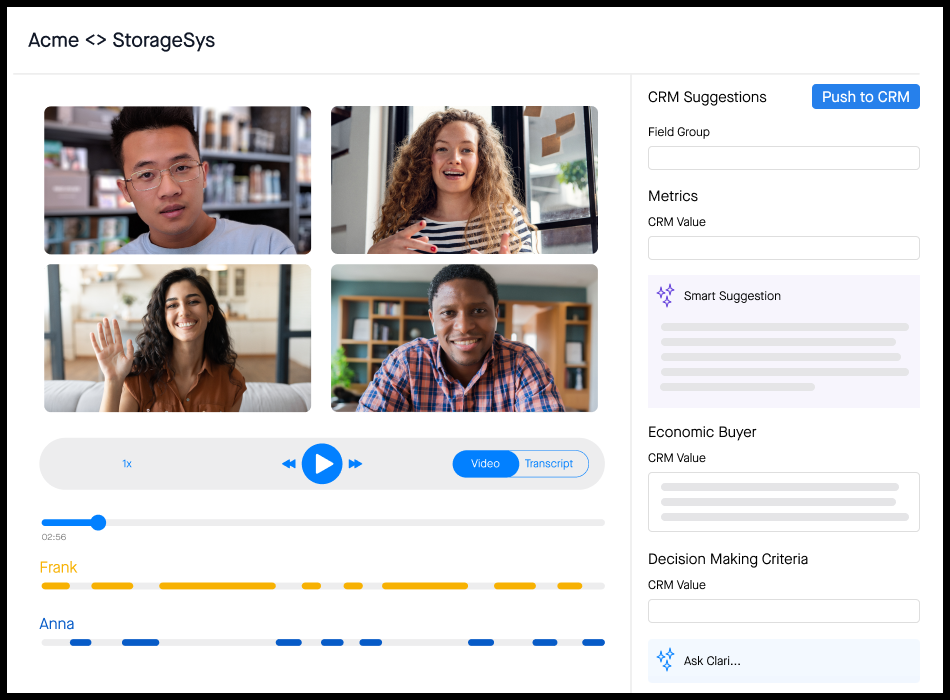Open the Field Group input box

(x=783, y=158)
